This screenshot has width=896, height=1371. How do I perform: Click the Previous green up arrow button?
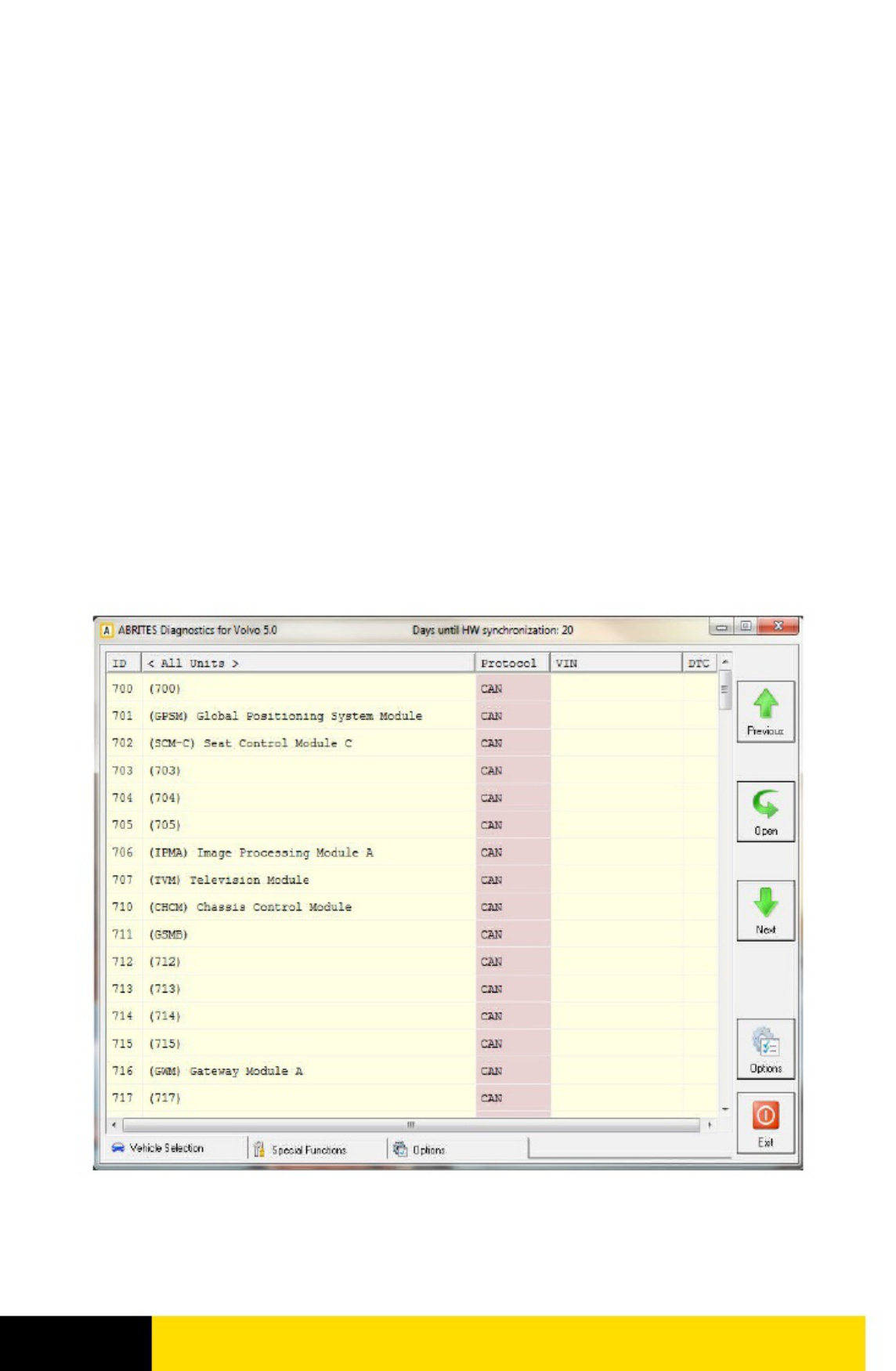click(x=765, y=711)
